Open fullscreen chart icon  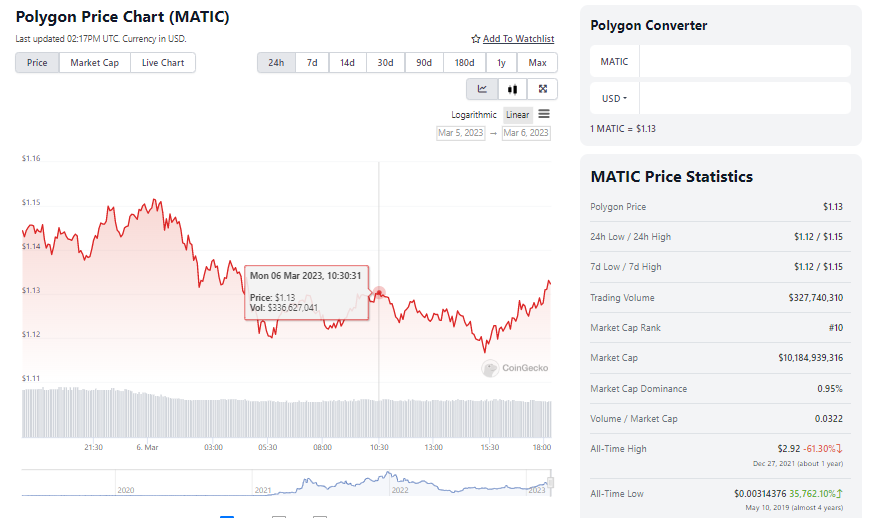(x=542, y=89)
